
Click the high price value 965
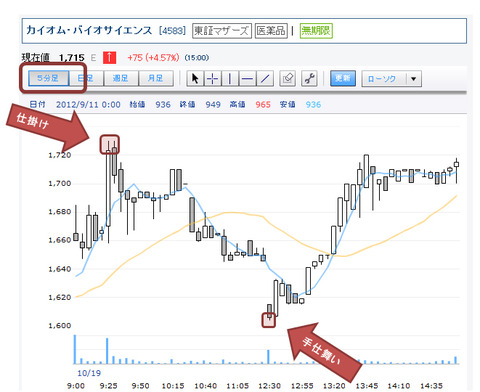[x=263, y=105]
